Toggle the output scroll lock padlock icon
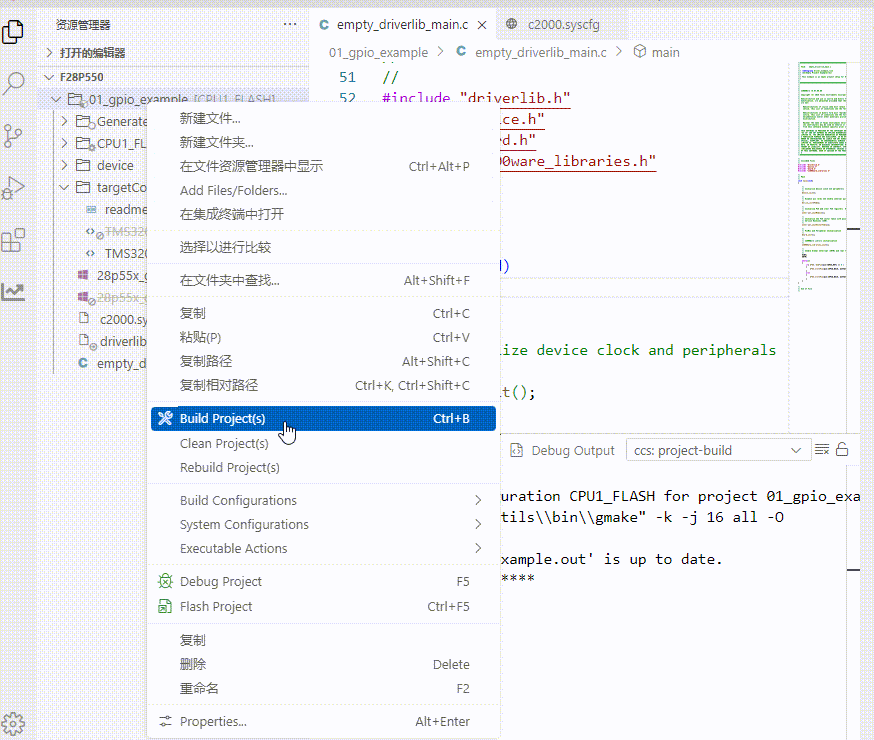This screenshot has width=874, height=740. (x=842, y=450)
